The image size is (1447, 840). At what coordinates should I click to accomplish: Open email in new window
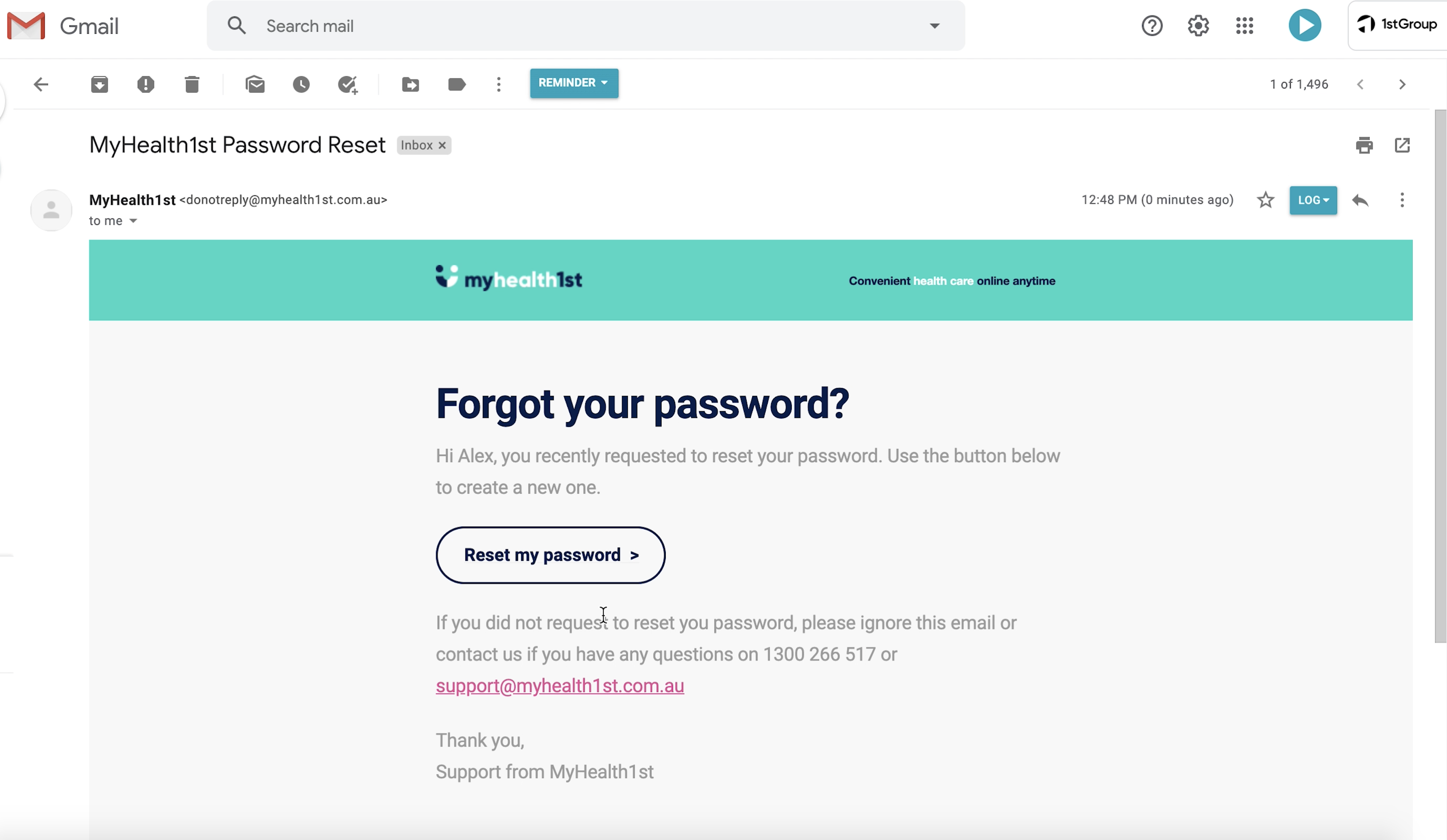[x=1402, y=145]
